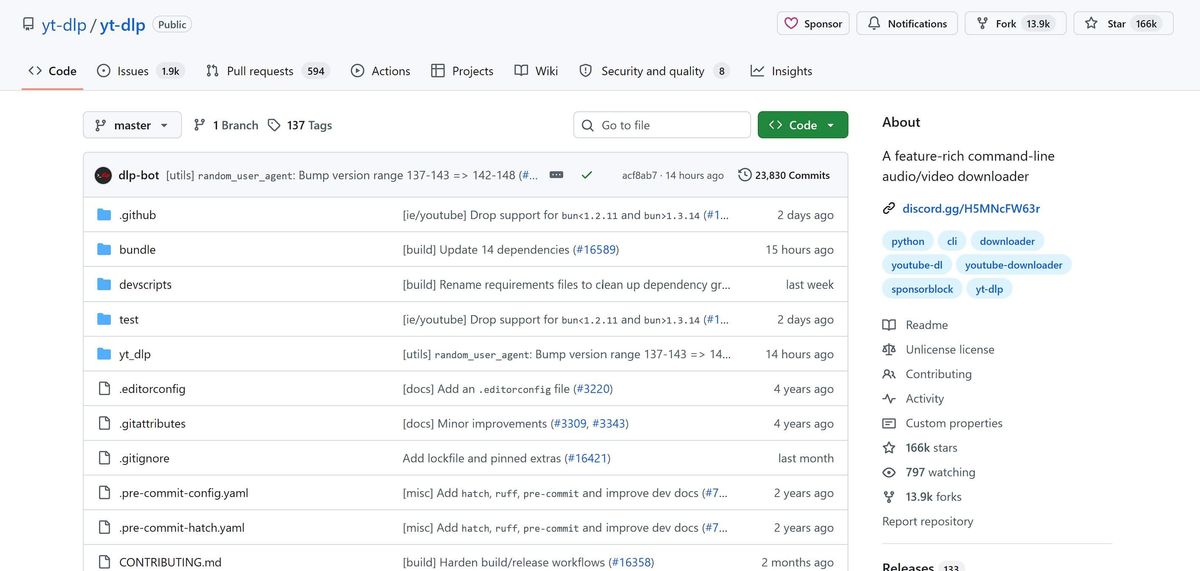
Task: Open the Pull requests tab
Action: coord(266,71)
